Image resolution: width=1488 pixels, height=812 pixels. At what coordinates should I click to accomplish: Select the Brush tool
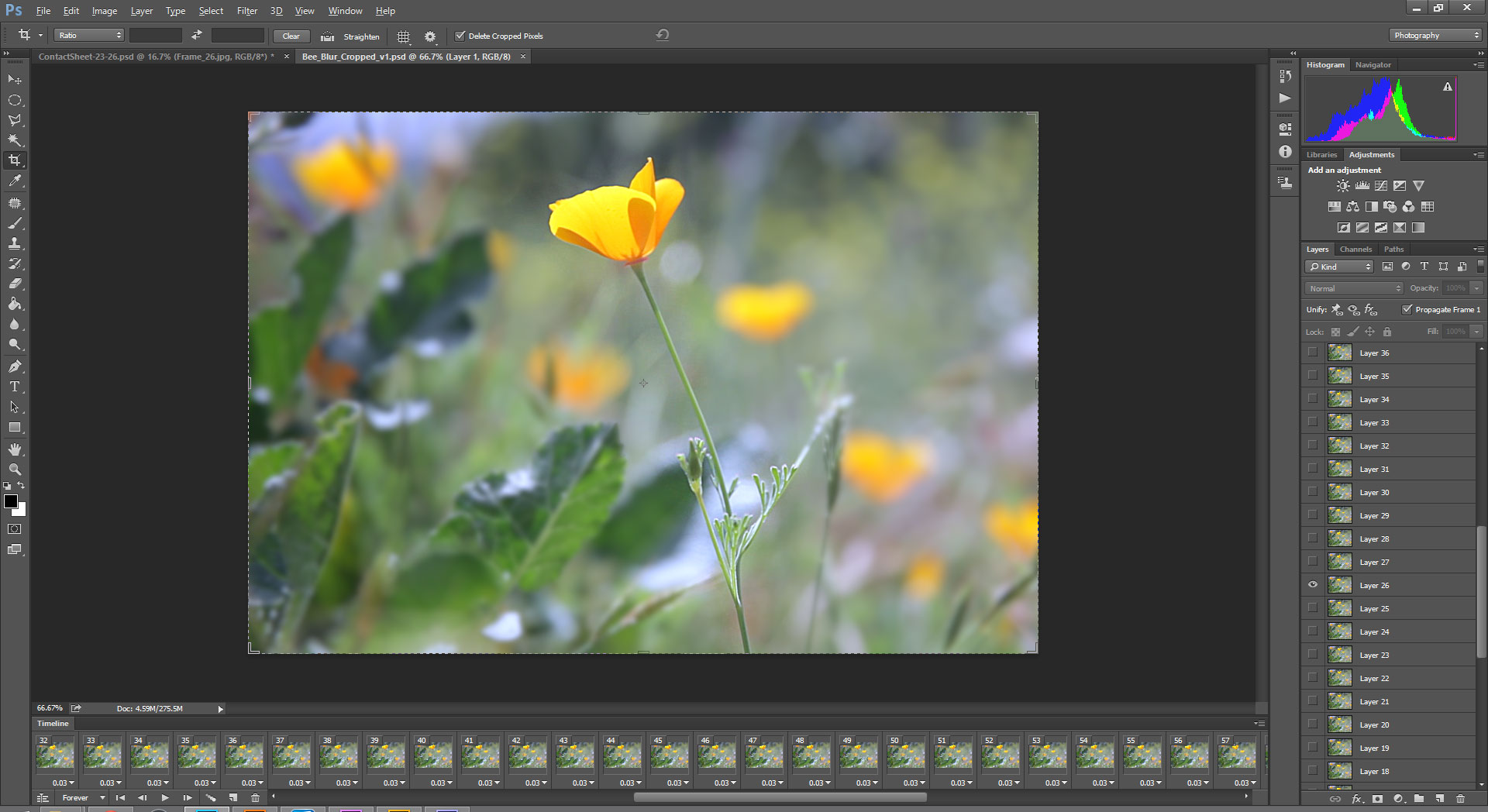pyautogui.click(x=14, y=223)
